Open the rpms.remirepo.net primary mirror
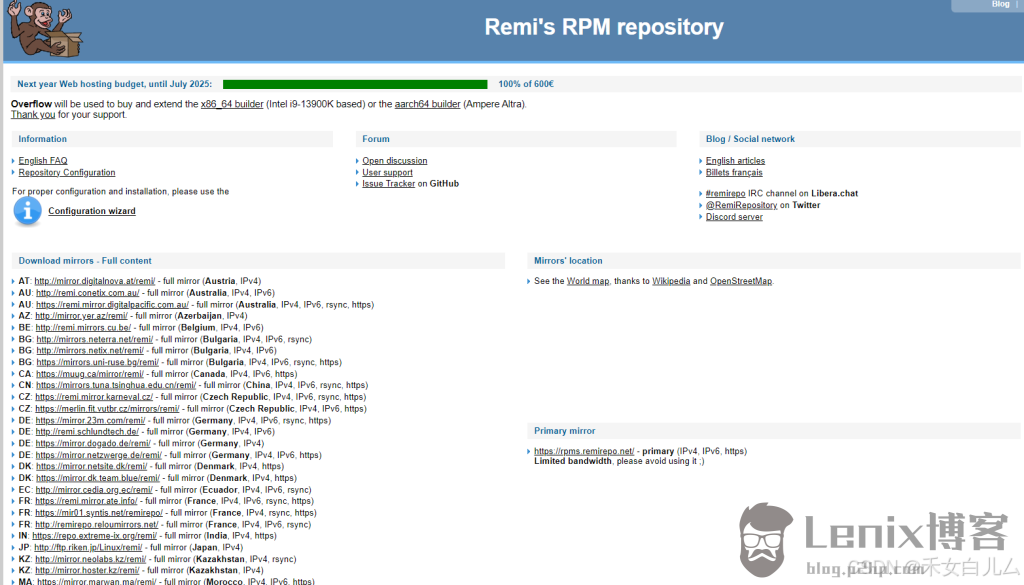Image resolution: width=1024 pixels, height=585 pixels. click(584, 451)
